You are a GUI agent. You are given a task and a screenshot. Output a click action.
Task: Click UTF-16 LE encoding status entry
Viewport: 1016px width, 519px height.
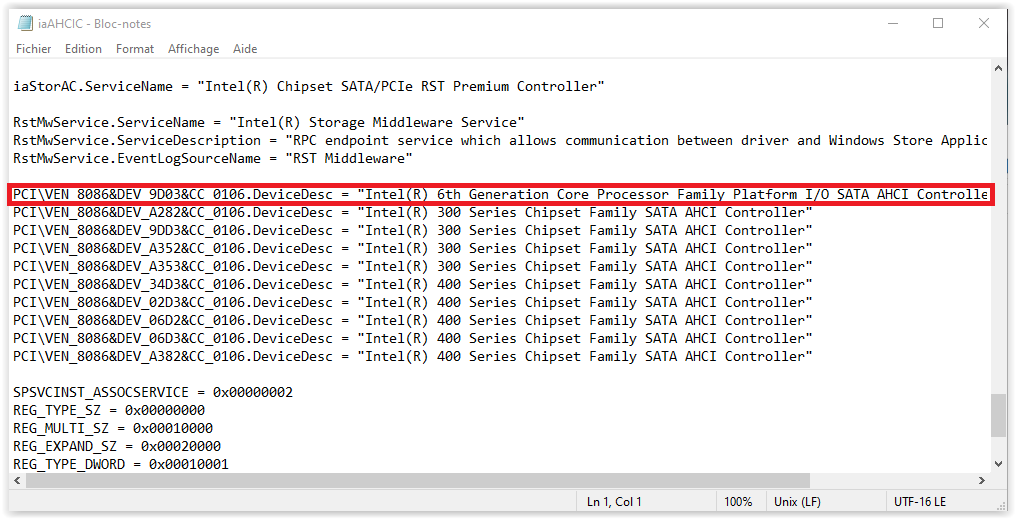point(919,502)
